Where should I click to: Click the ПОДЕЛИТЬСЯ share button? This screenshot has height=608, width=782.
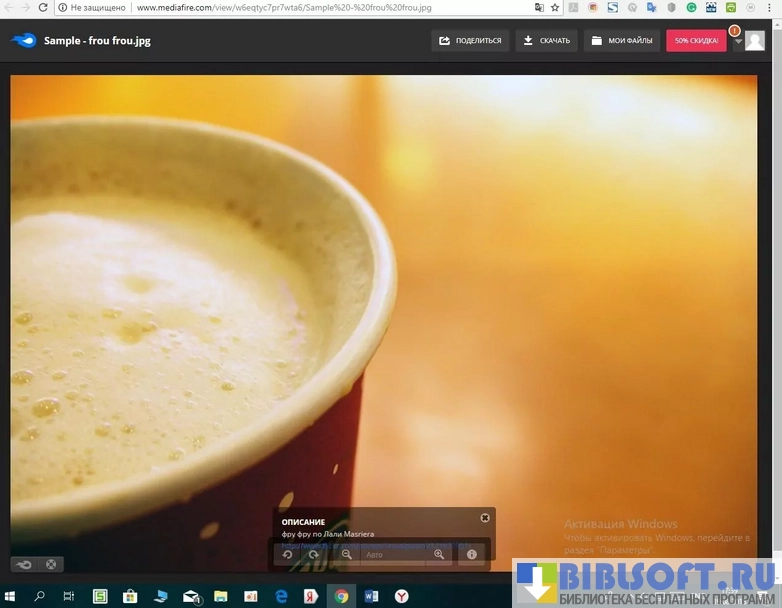[470, 41]
